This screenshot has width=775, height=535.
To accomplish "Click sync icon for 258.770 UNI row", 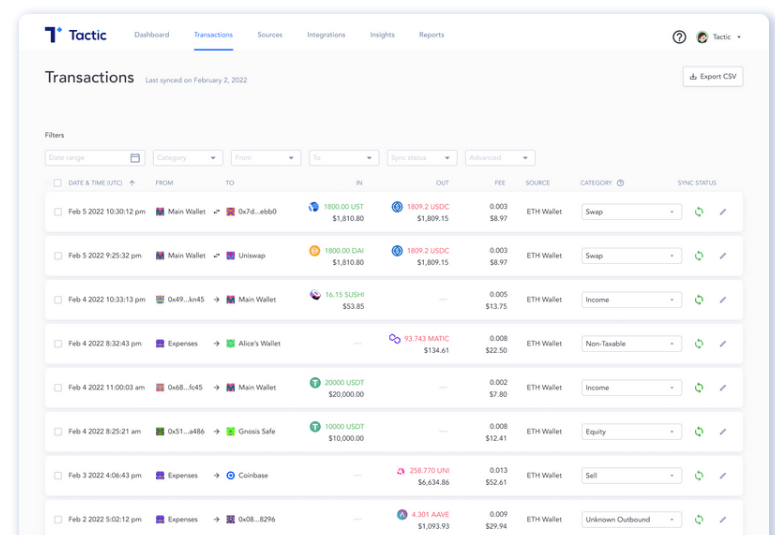I will 699,476.
